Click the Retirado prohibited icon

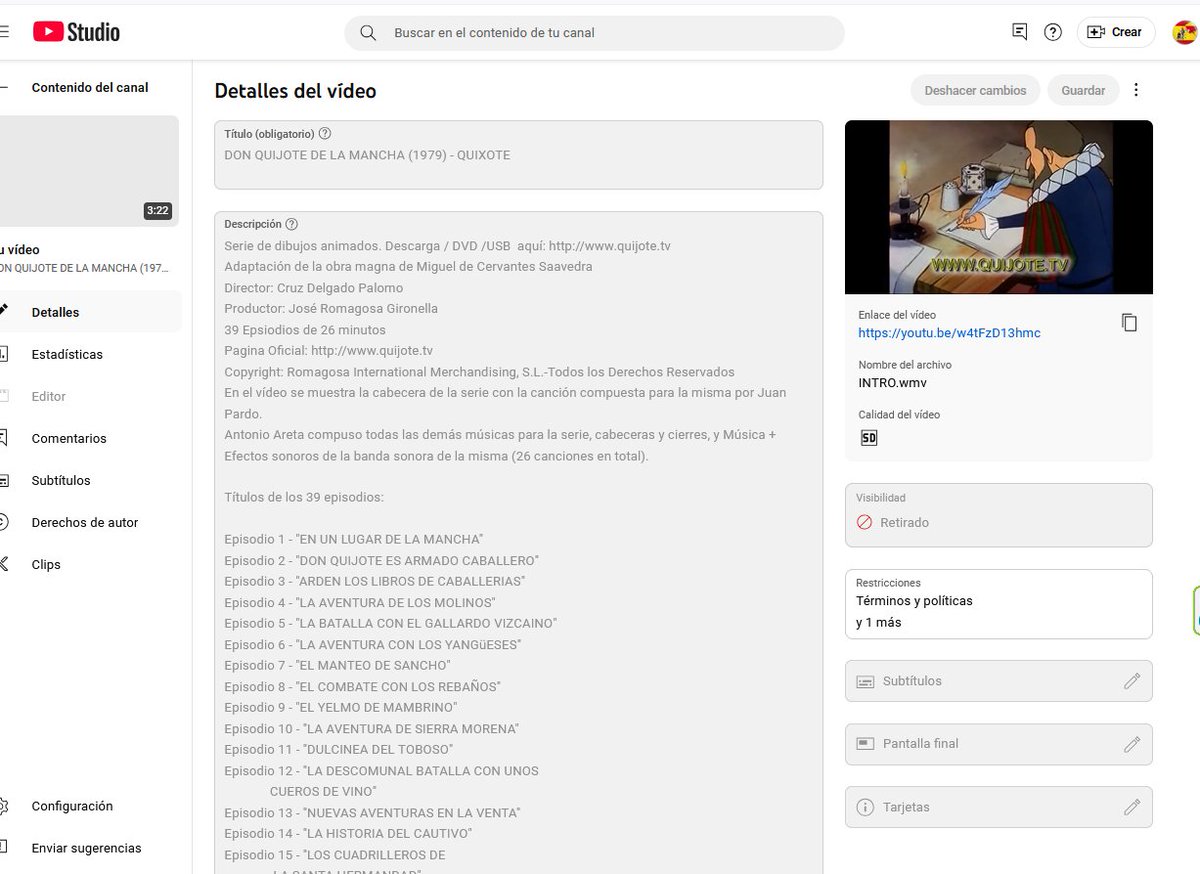864,522
